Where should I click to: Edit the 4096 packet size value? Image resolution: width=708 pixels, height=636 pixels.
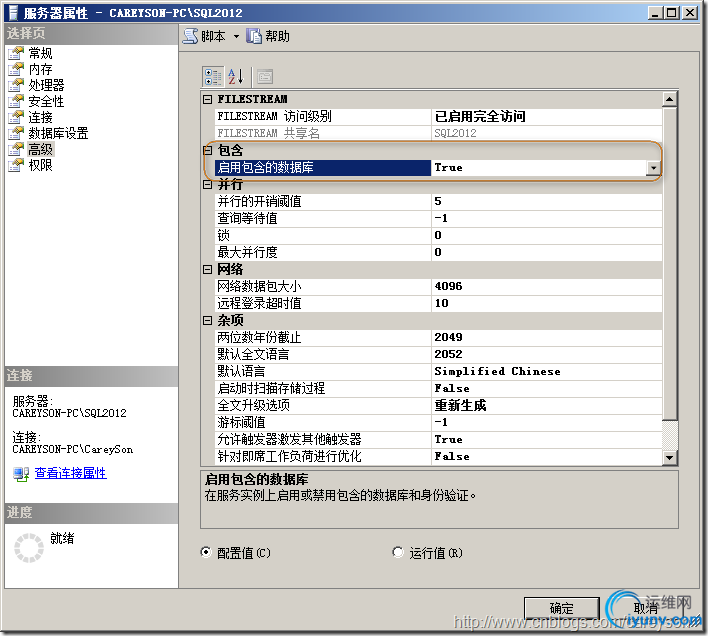(x=546, y=287)
